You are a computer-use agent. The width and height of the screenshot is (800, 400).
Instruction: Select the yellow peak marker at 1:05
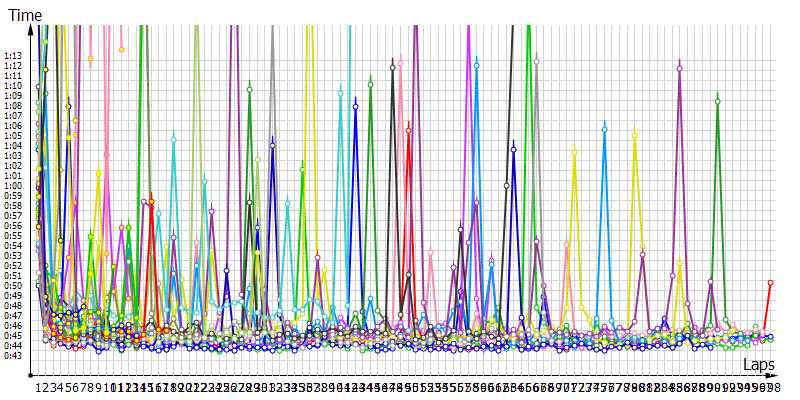pos(634,135)
